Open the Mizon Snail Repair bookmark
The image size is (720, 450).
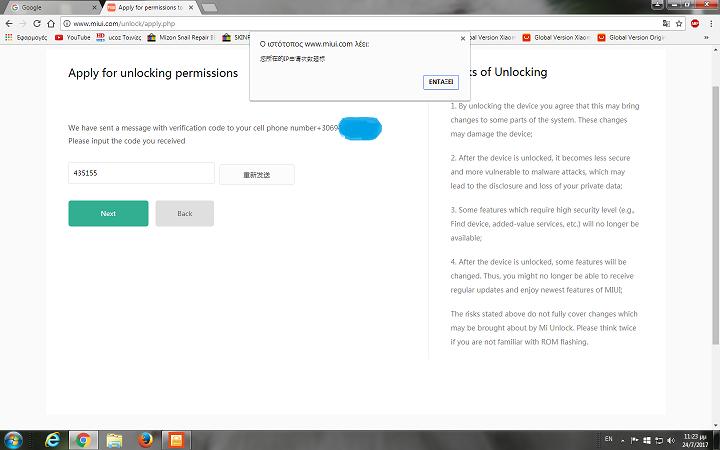coord(181,38)
